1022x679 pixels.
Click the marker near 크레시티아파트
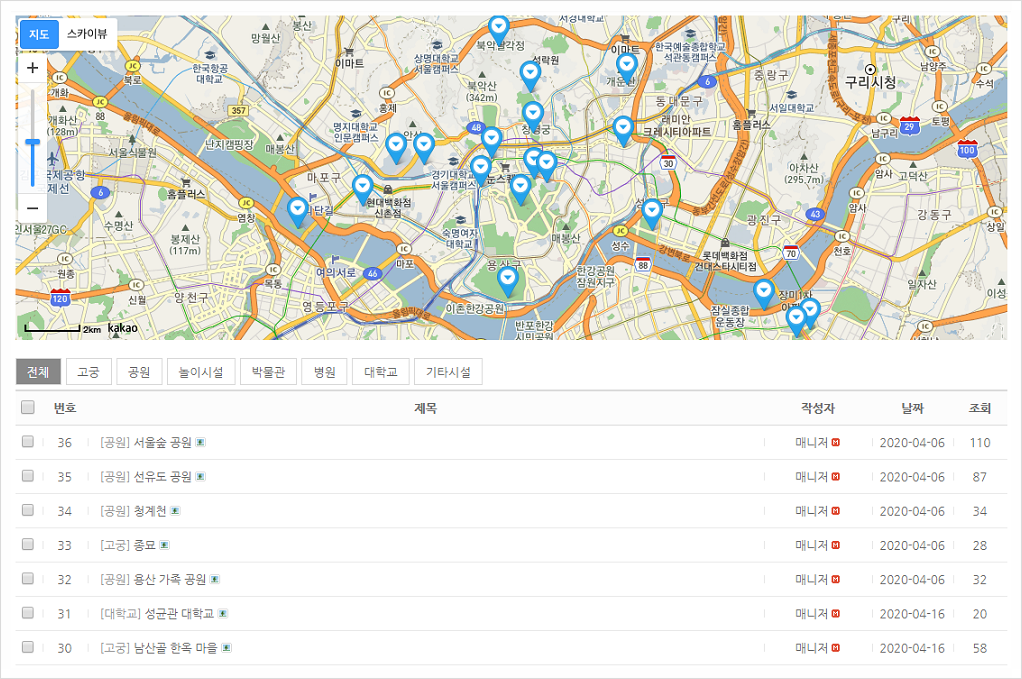click(x=623, y=131)
